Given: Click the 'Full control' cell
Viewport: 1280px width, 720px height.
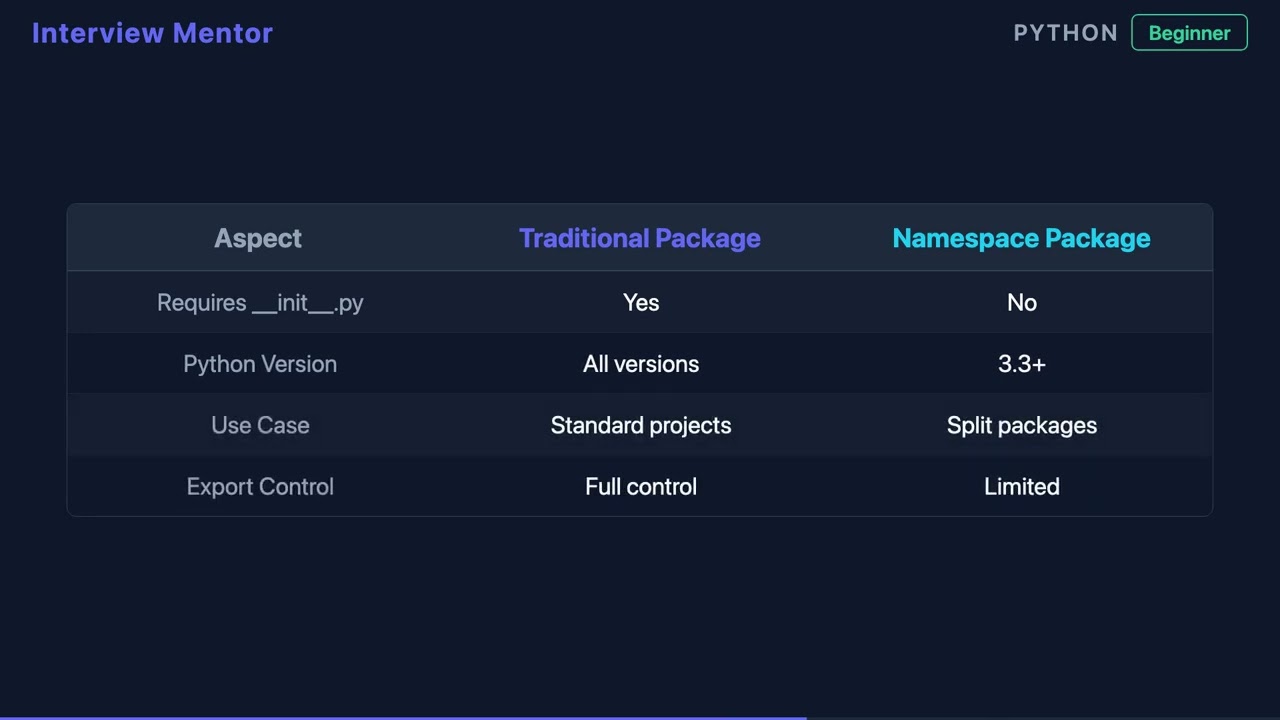Looking at the screenshot, I should (641, 487).
